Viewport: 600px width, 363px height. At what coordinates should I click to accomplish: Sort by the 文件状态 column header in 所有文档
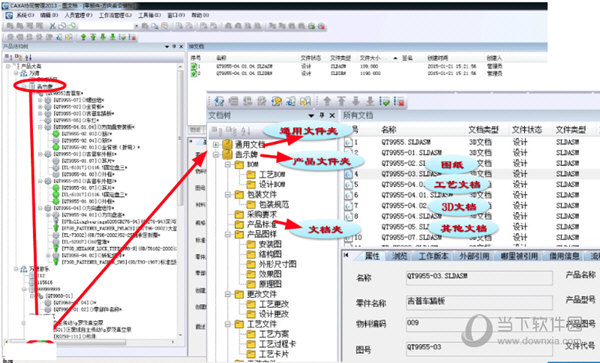click(527, 130)
